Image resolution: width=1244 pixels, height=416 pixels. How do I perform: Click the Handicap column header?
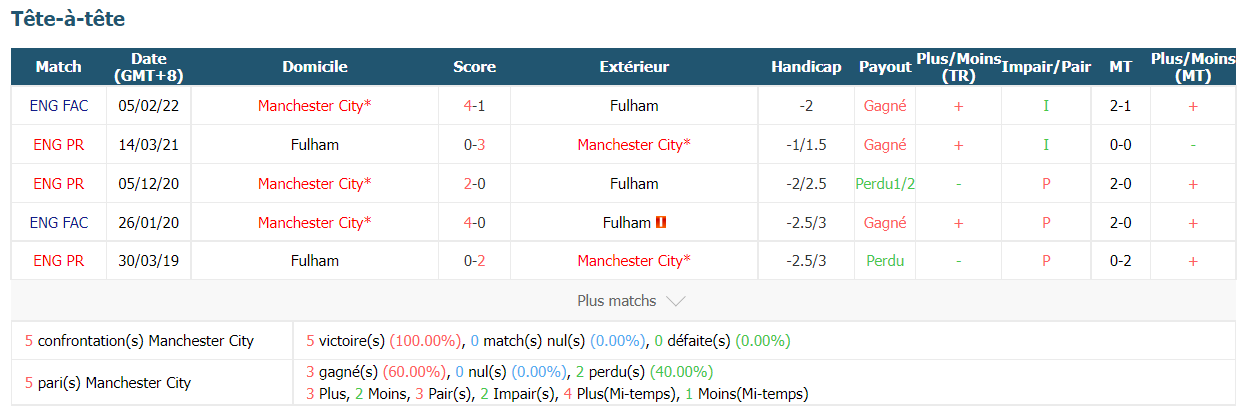pyautogui.click(x=806, y=67)
